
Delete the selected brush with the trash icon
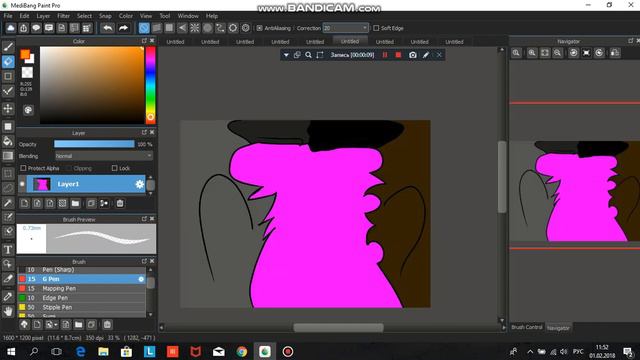coord(107,325)
